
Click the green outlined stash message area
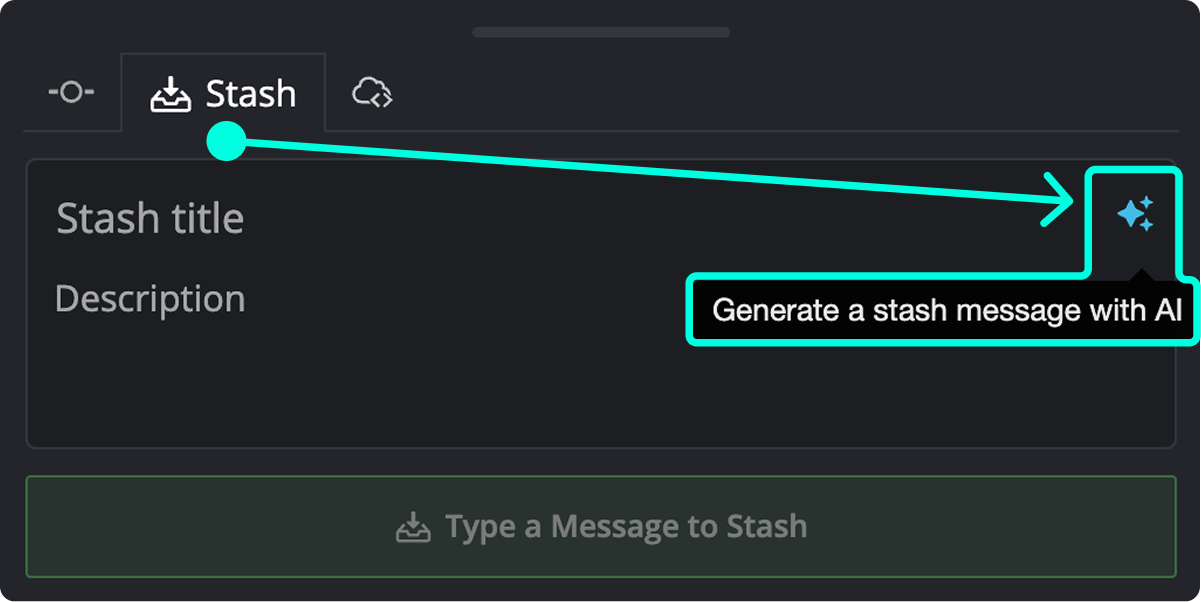(600, 525)
